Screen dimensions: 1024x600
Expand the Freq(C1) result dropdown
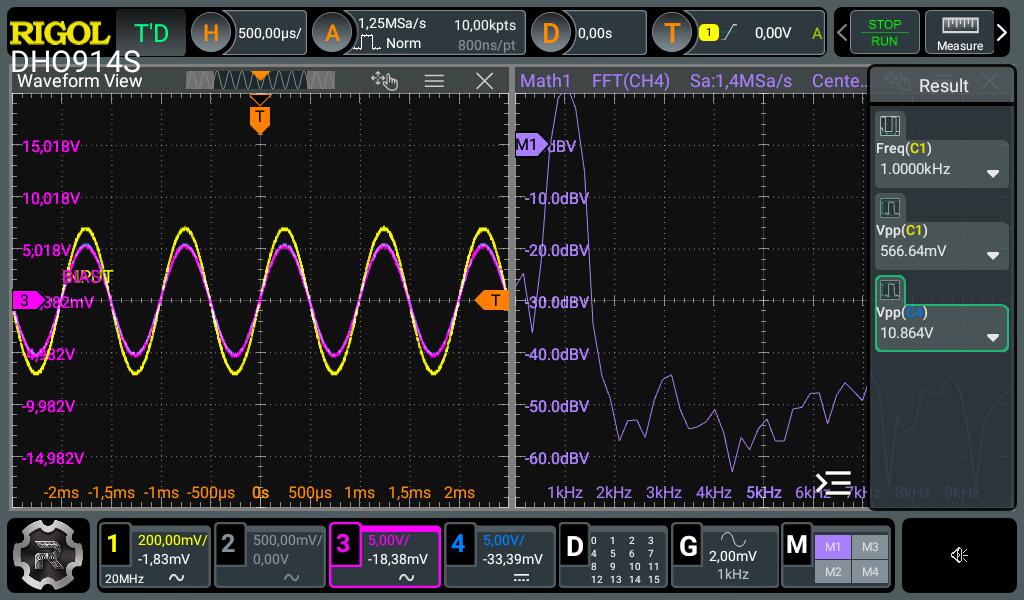(x=993, y=174)
